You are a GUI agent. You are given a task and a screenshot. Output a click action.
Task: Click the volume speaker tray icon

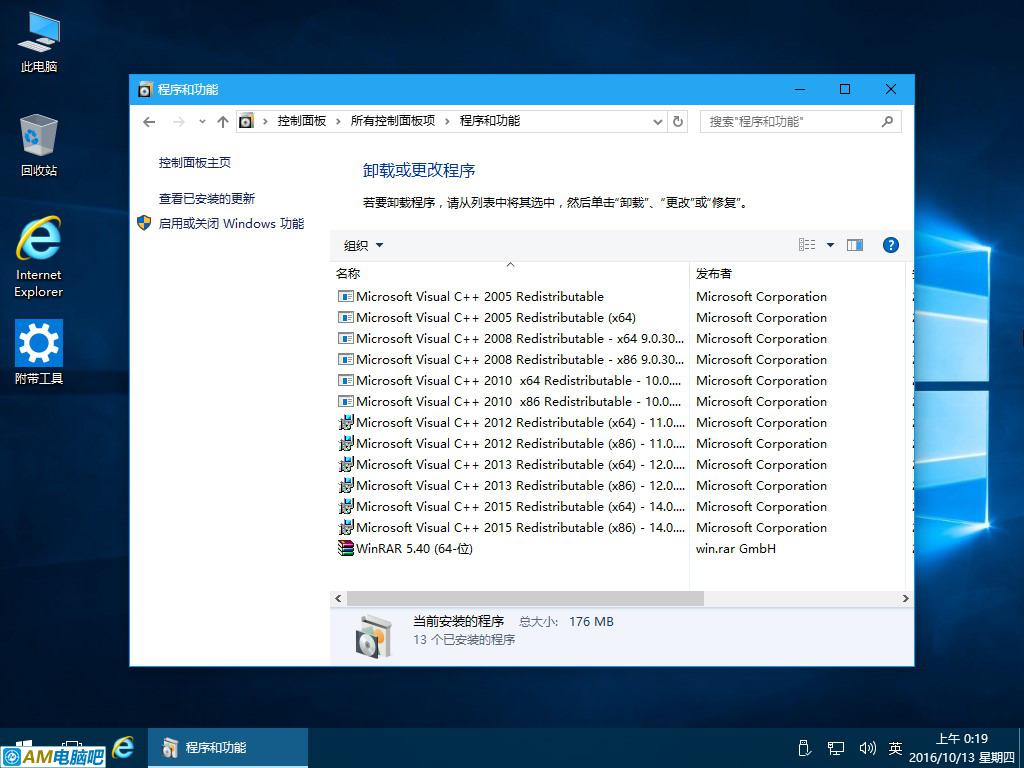[867, 748]
